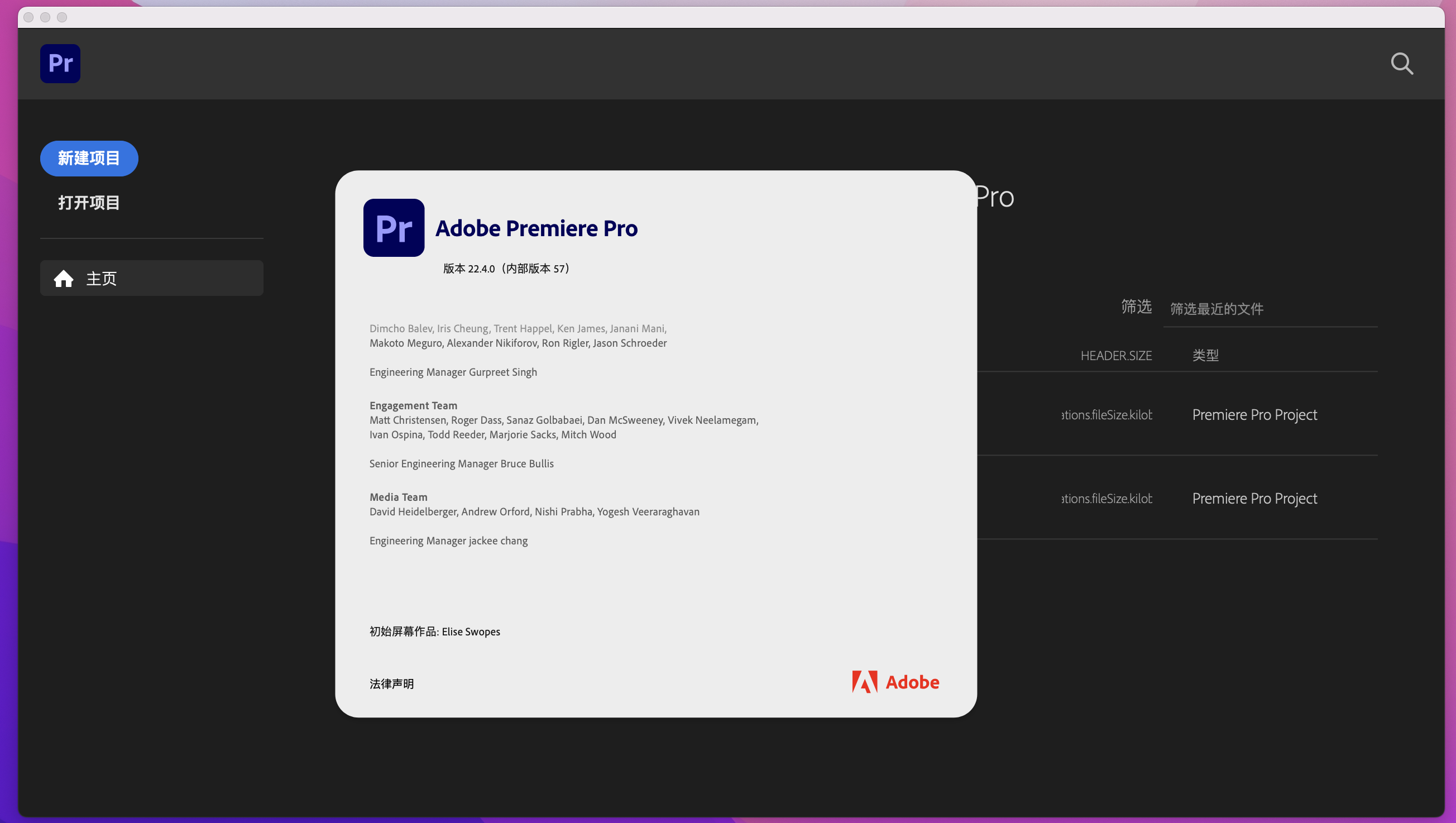The image size is (1456, 823).
Task: Click the home icon beside 主页
Action: [x=63, y=278]
